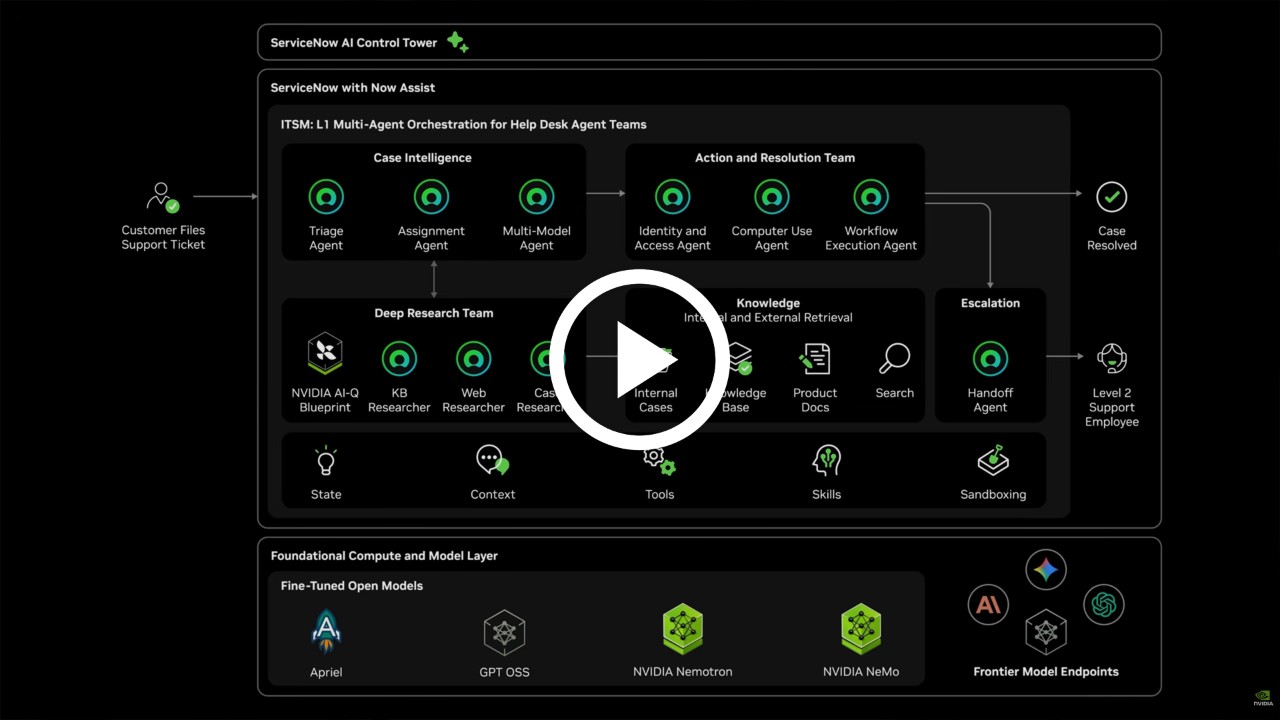Open the NVIDIA AI-Q Blueprint icon
The image size is (1280, 720).
325,353
